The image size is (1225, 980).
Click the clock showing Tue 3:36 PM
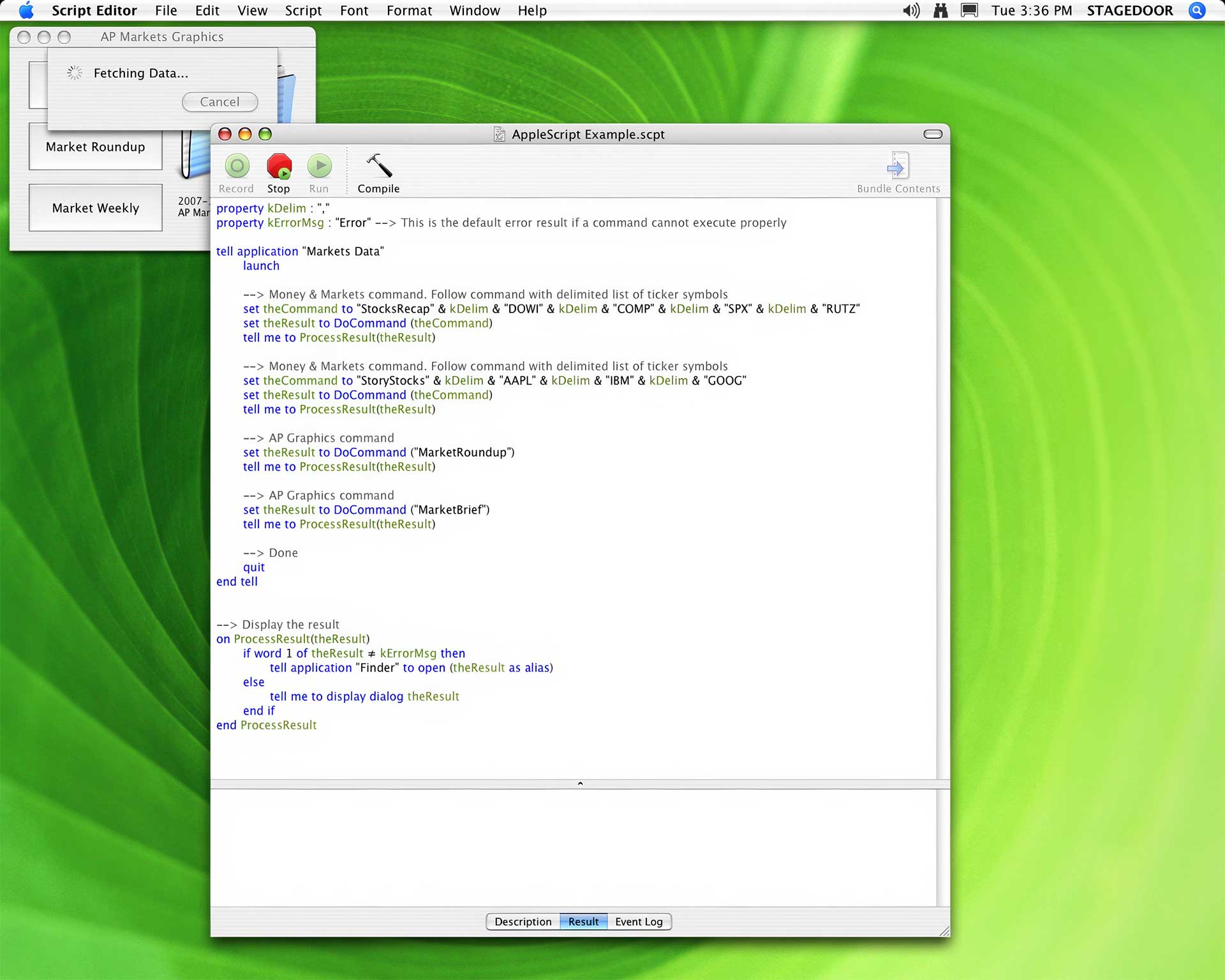(x=1032, y=10)
